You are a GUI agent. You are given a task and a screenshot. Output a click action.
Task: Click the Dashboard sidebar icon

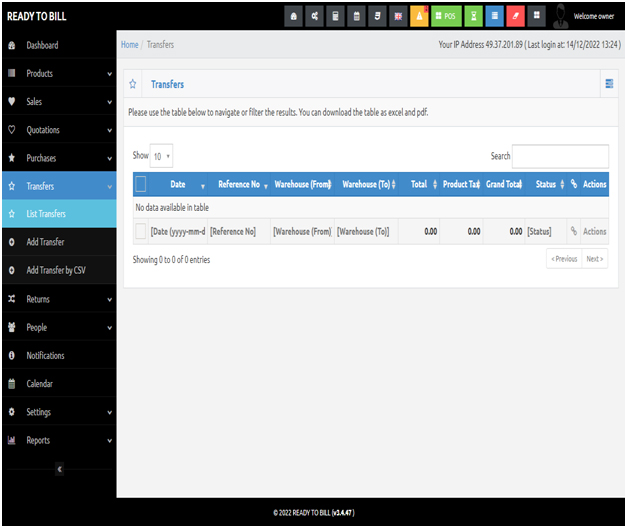click(x=12, y=45)
